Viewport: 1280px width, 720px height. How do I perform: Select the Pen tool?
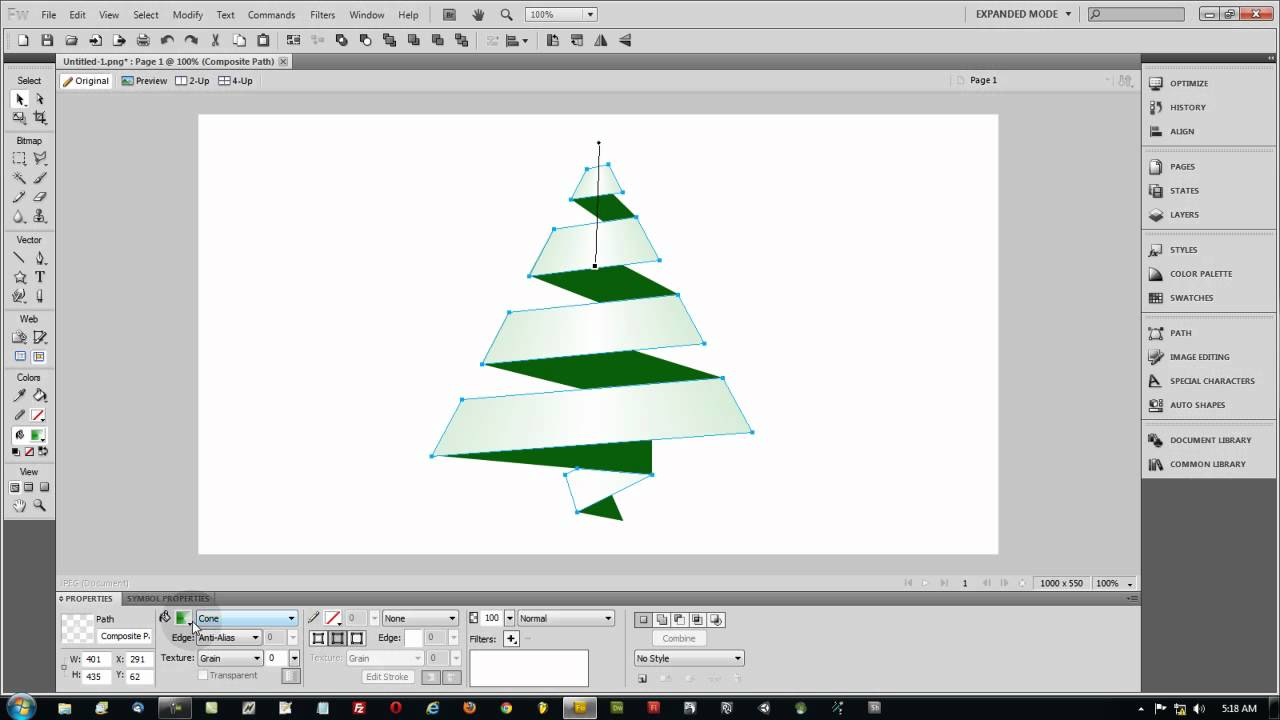click(x=40, y=258)
